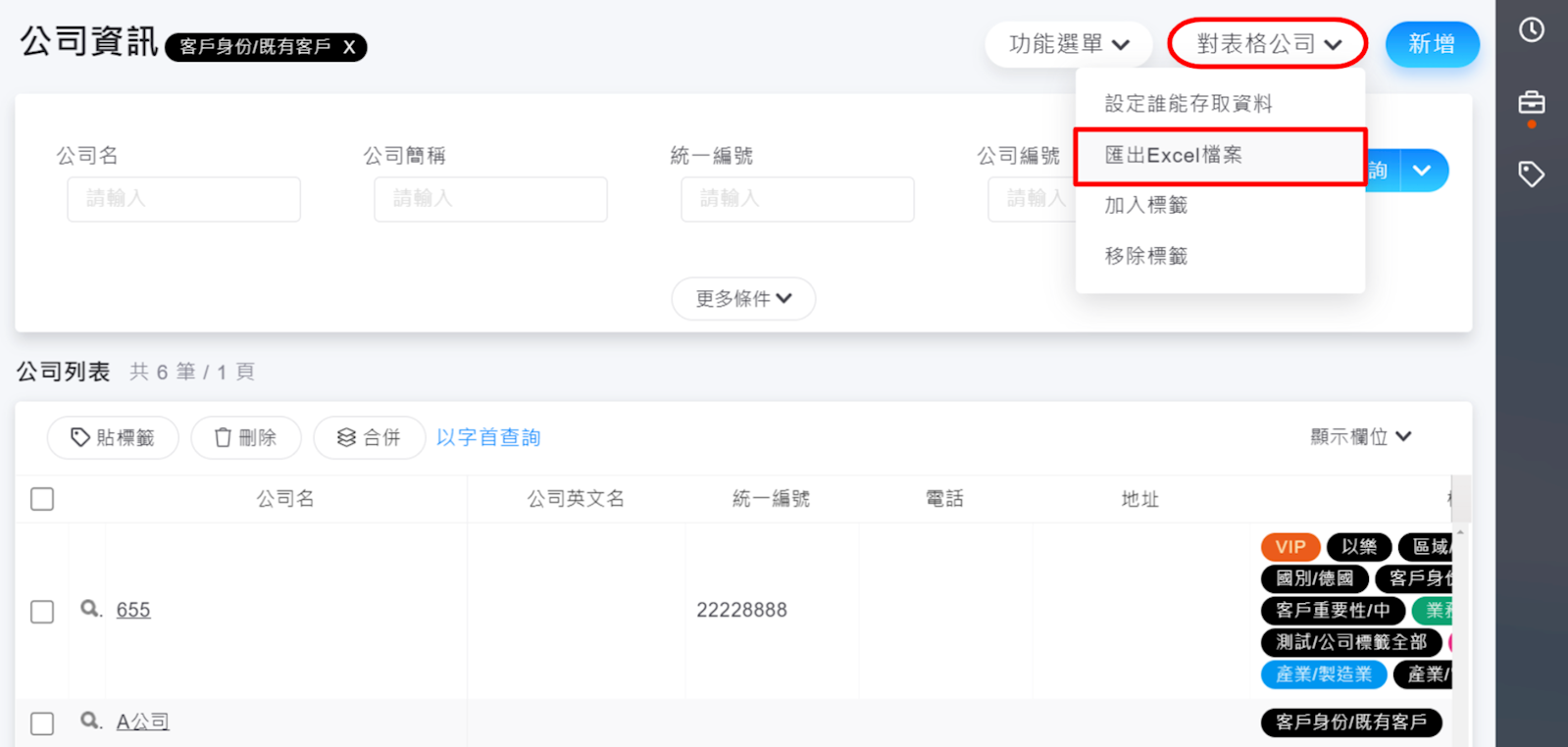The image size is (1568, 747).
Task: Click the 合併 merge button
Action: pyautogui.click(x=369, y=437)
